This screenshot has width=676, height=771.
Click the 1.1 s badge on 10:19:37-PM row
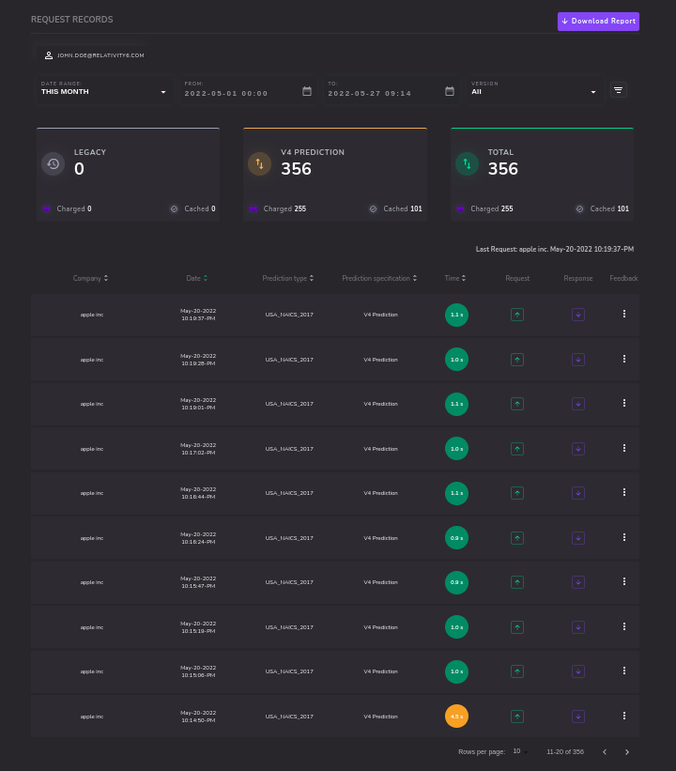(457, 315)
